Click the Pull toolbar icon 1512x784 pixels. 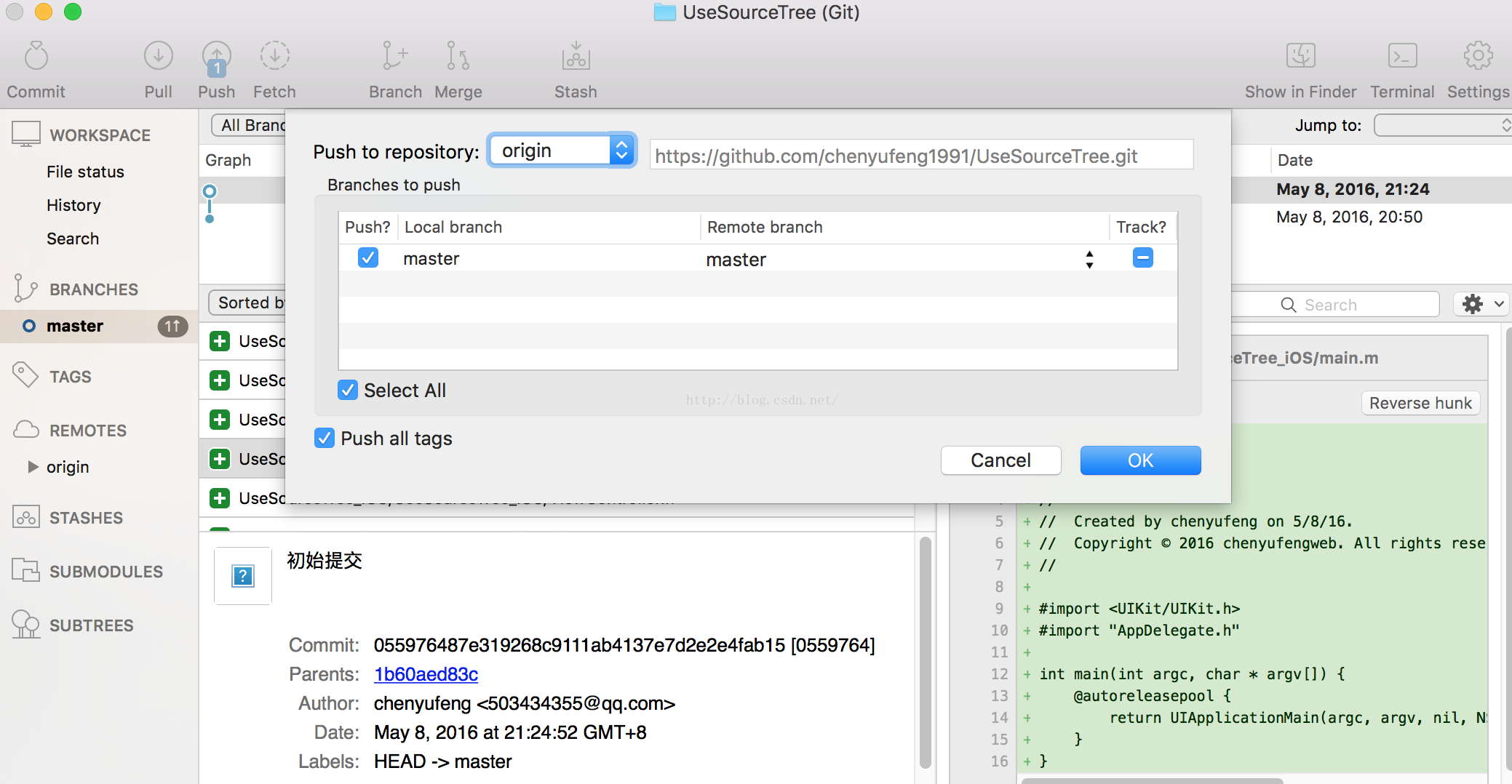click(158, 57)
